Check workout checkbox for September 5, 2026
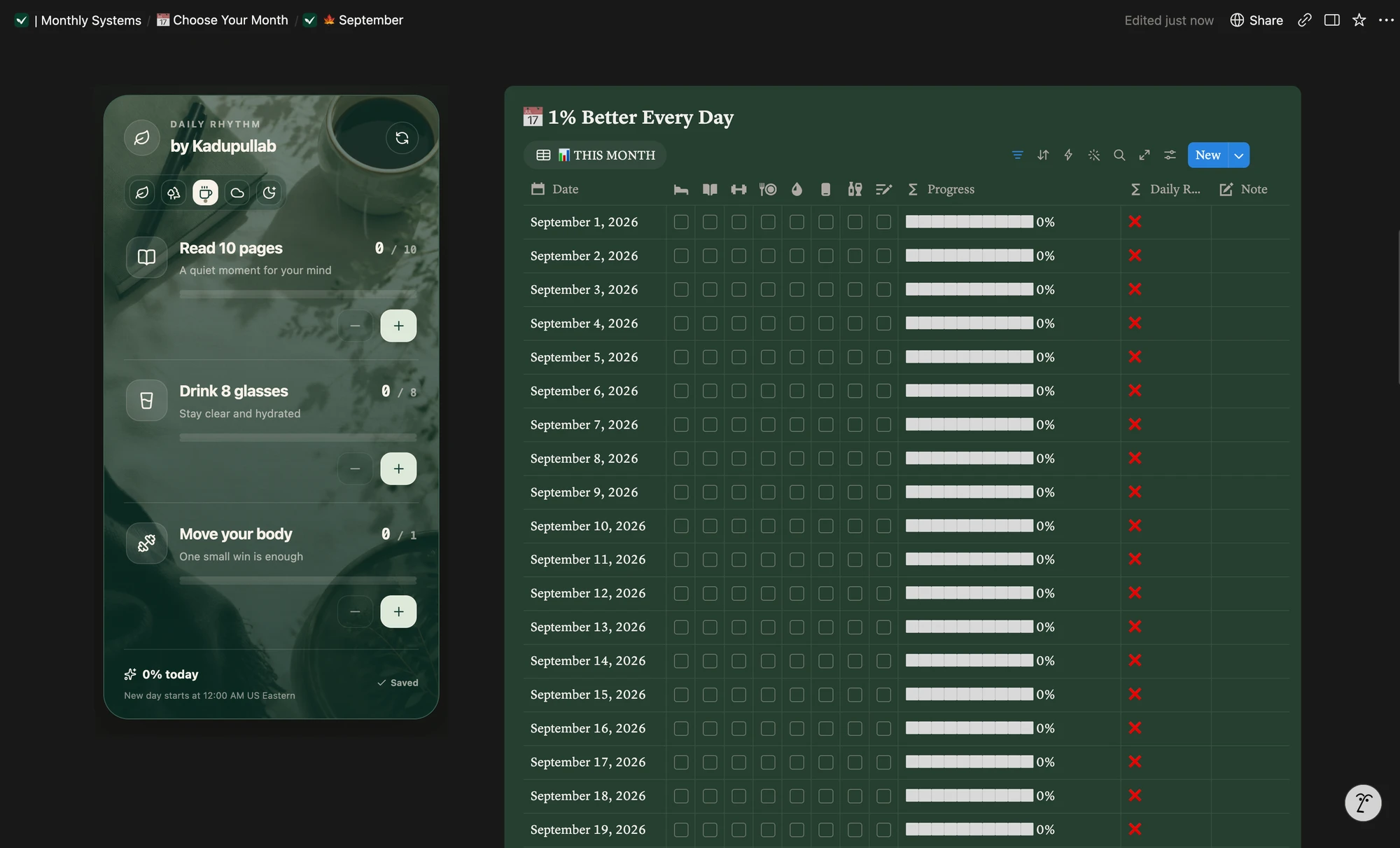 738,357
